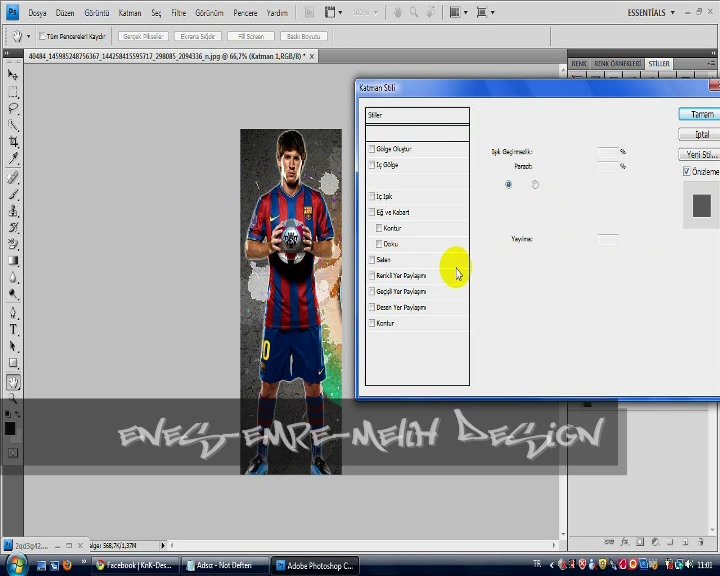The width and height of the screenshot is (720, 576).
Task: Enable Doku sub-option checkbox
Action: point(379,244)
